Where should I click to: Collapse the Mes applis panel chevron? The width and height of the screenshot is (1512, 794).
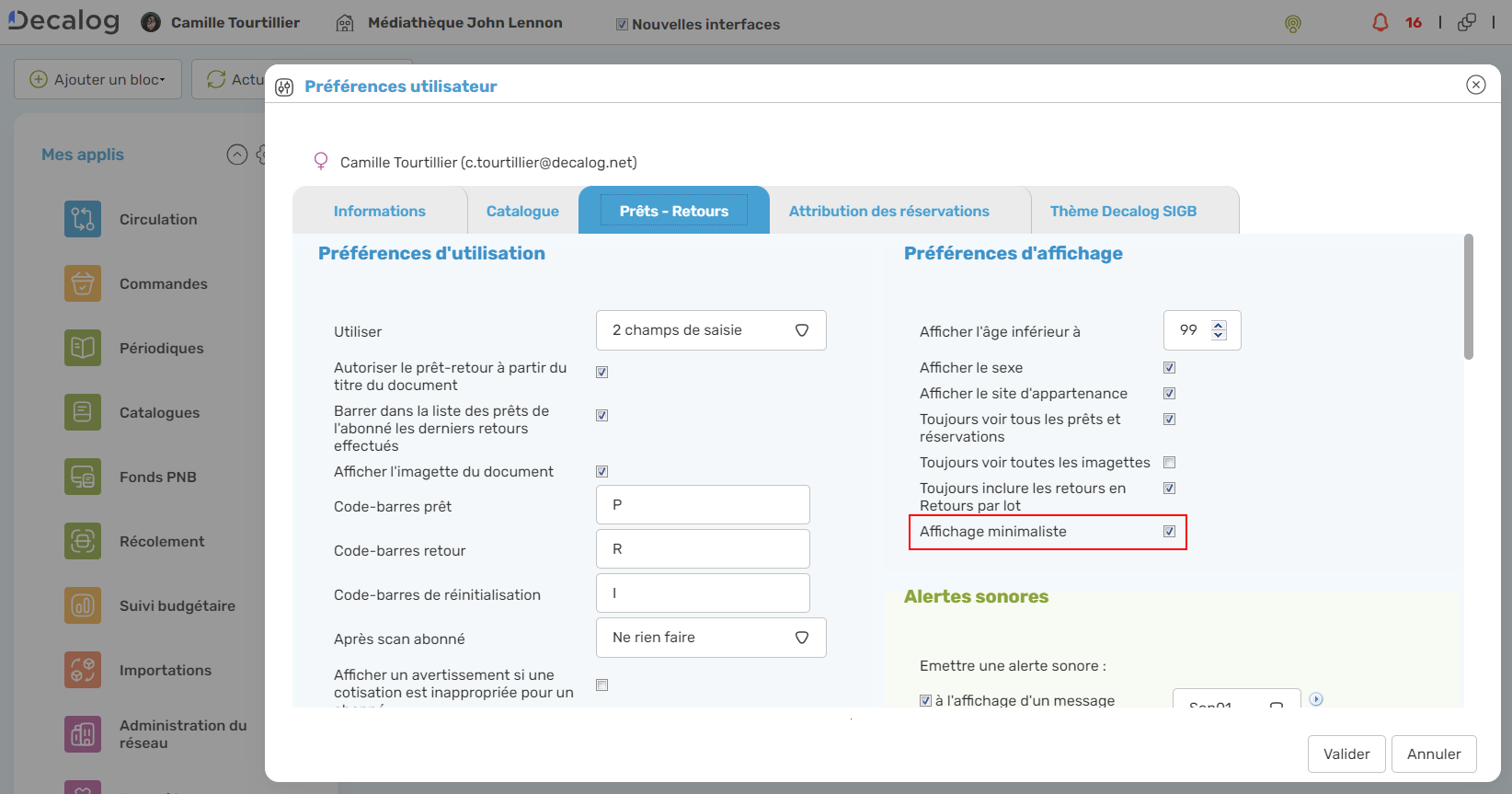[x=237, y=155]
